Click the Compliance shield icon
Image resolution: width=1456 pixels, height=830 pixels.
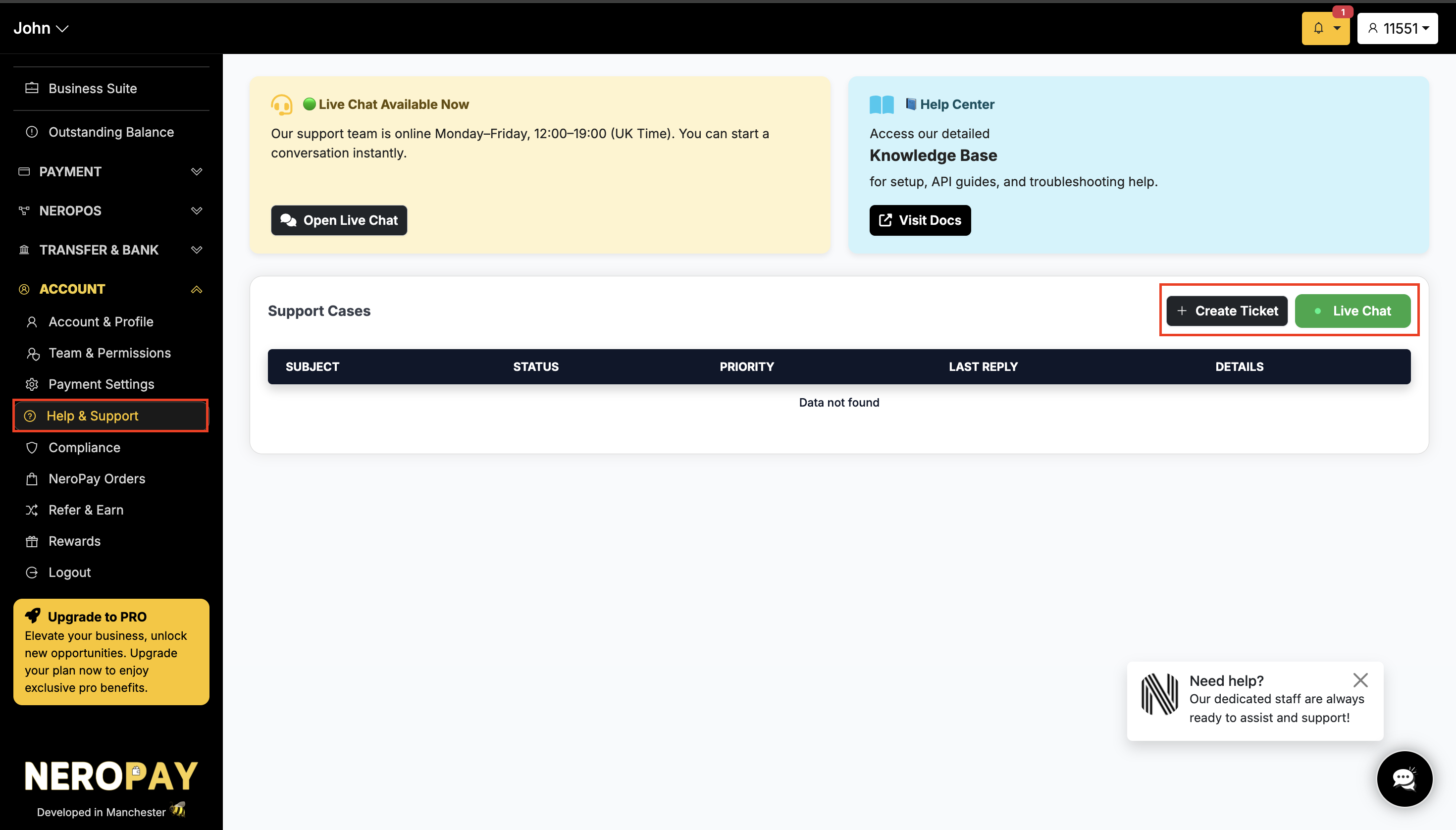click(33, 448)
